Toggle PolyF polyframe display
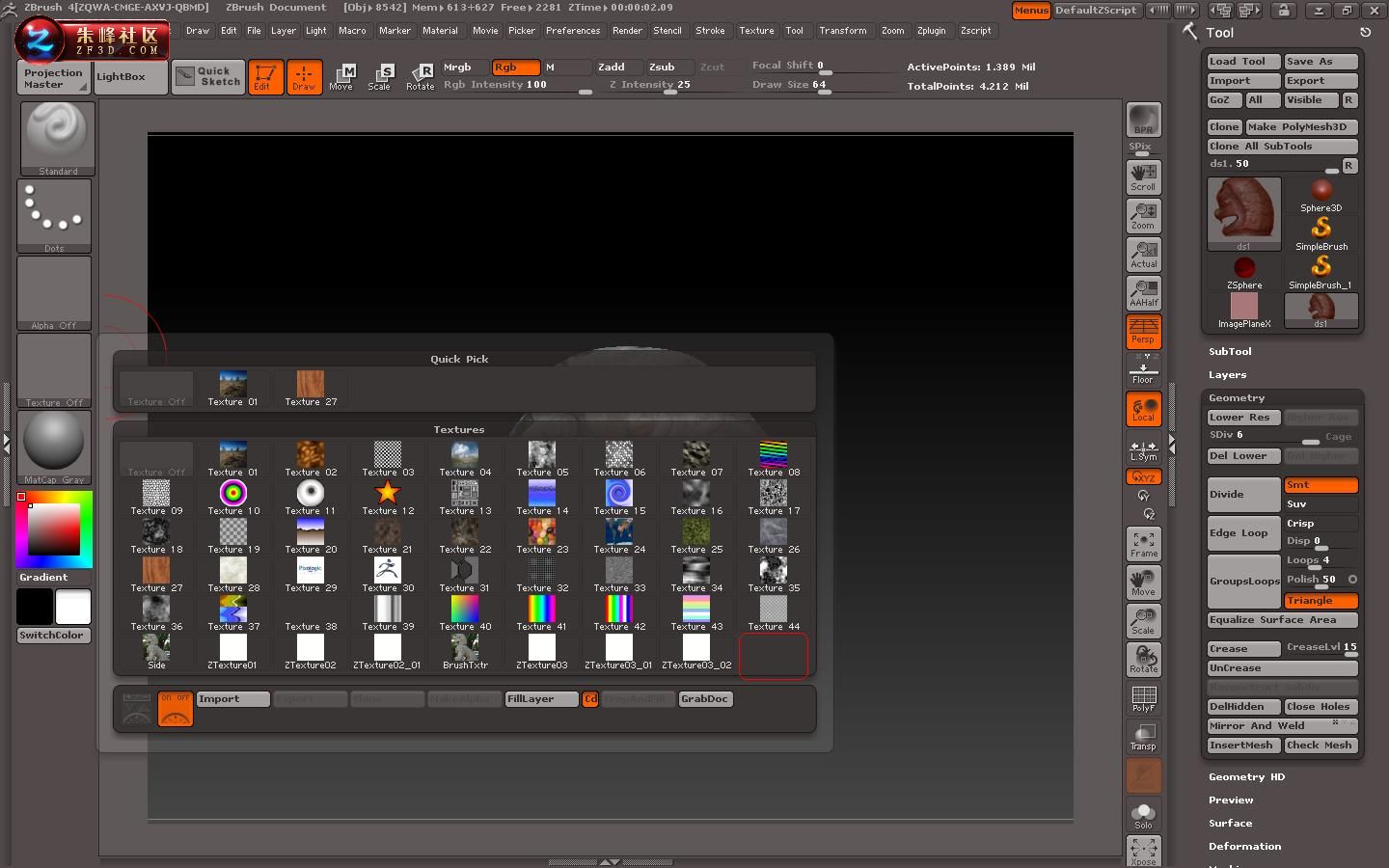 coord(1143,699)
